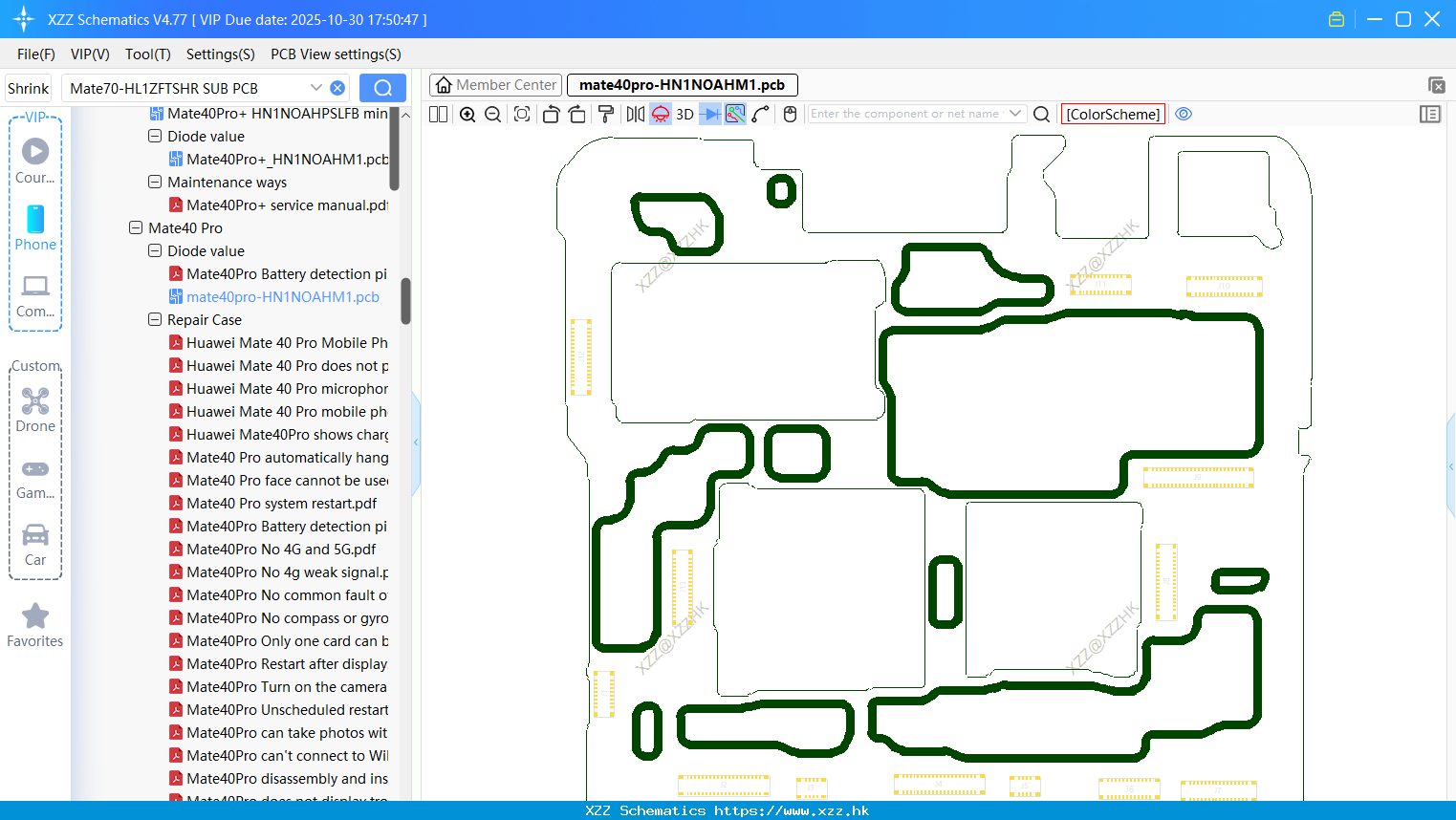Select the curve trace tool

[761, 114]
